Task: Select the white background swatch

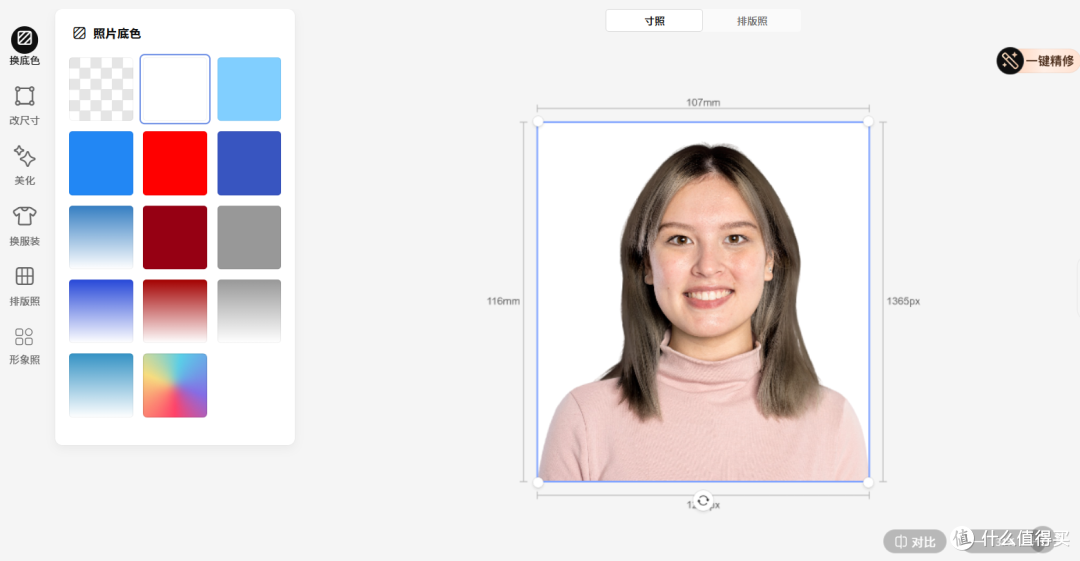Action: 175,89
